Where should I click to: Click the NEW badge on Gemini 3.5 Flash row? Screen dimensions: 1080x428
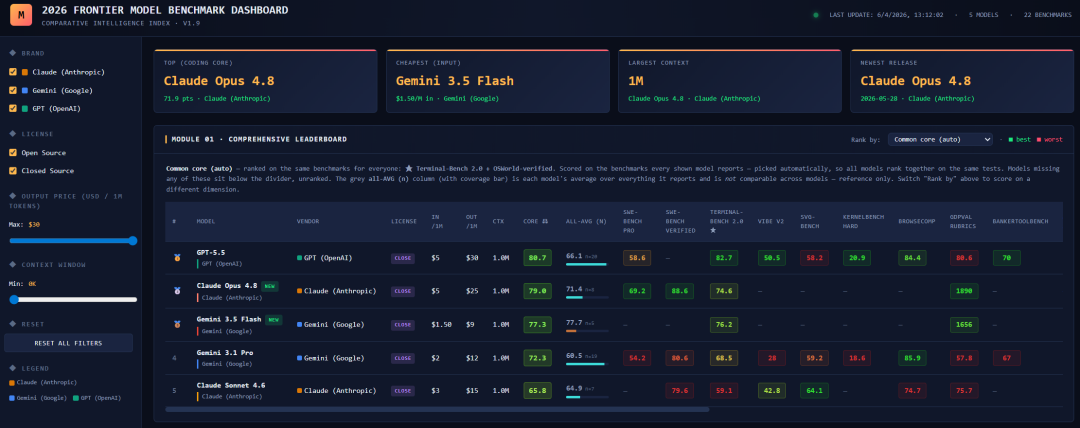(x=274, y=320)
